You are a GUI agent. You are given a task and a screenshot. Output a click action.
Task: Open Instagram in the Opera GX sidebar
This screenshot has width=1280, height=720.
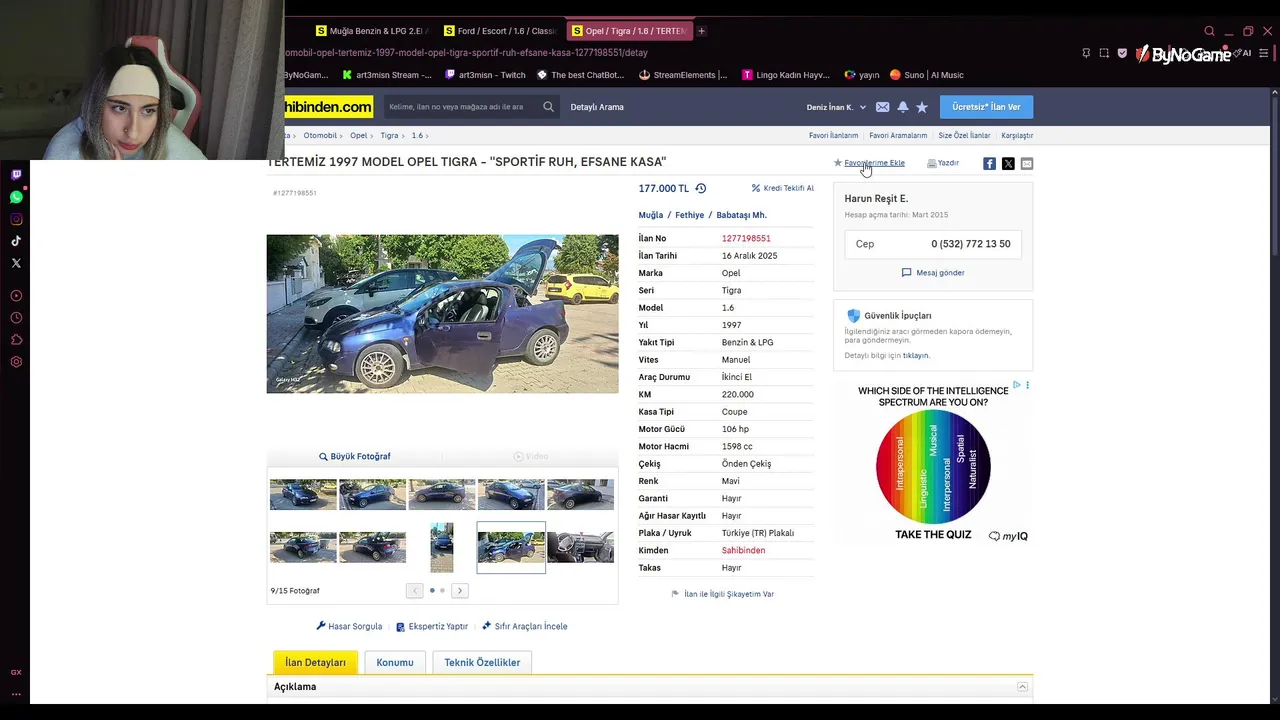coord(16,219)
